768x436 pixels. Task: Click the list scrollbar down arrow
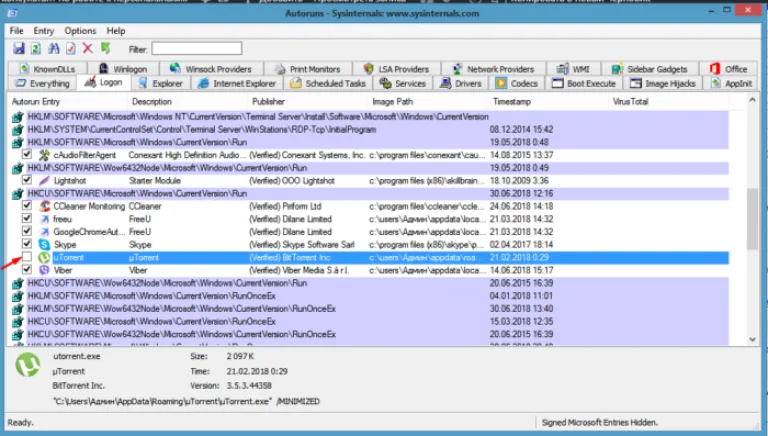pos(752,339)
